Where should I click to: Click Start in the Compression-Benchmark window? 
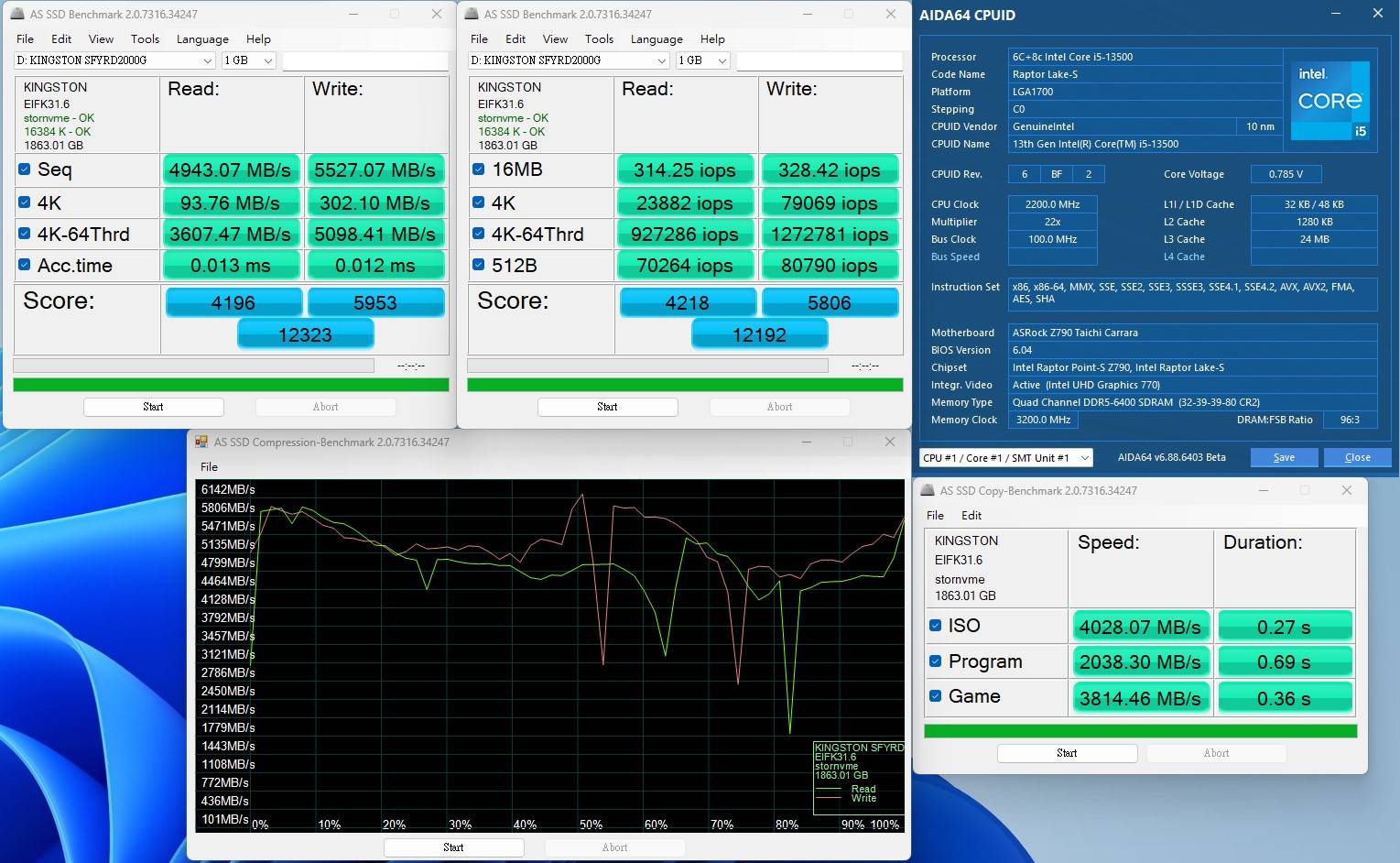point(454,847)
